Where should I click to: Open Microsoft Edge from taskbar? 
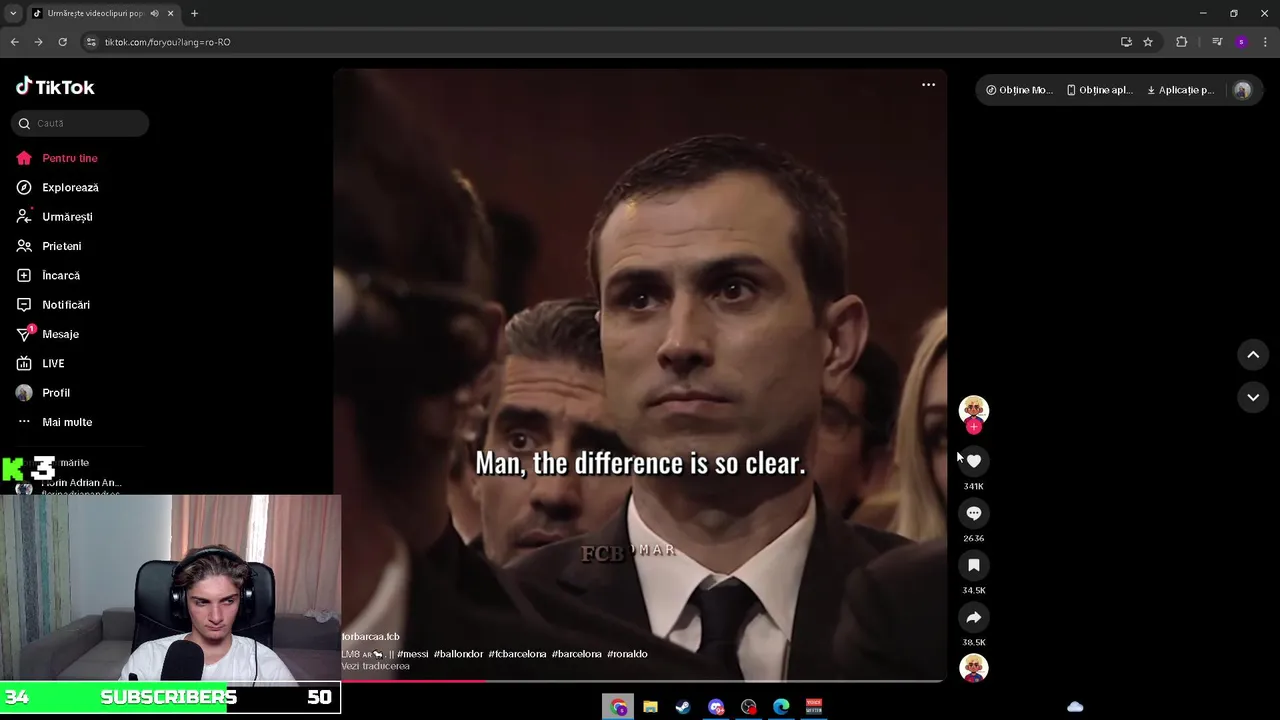781,707
